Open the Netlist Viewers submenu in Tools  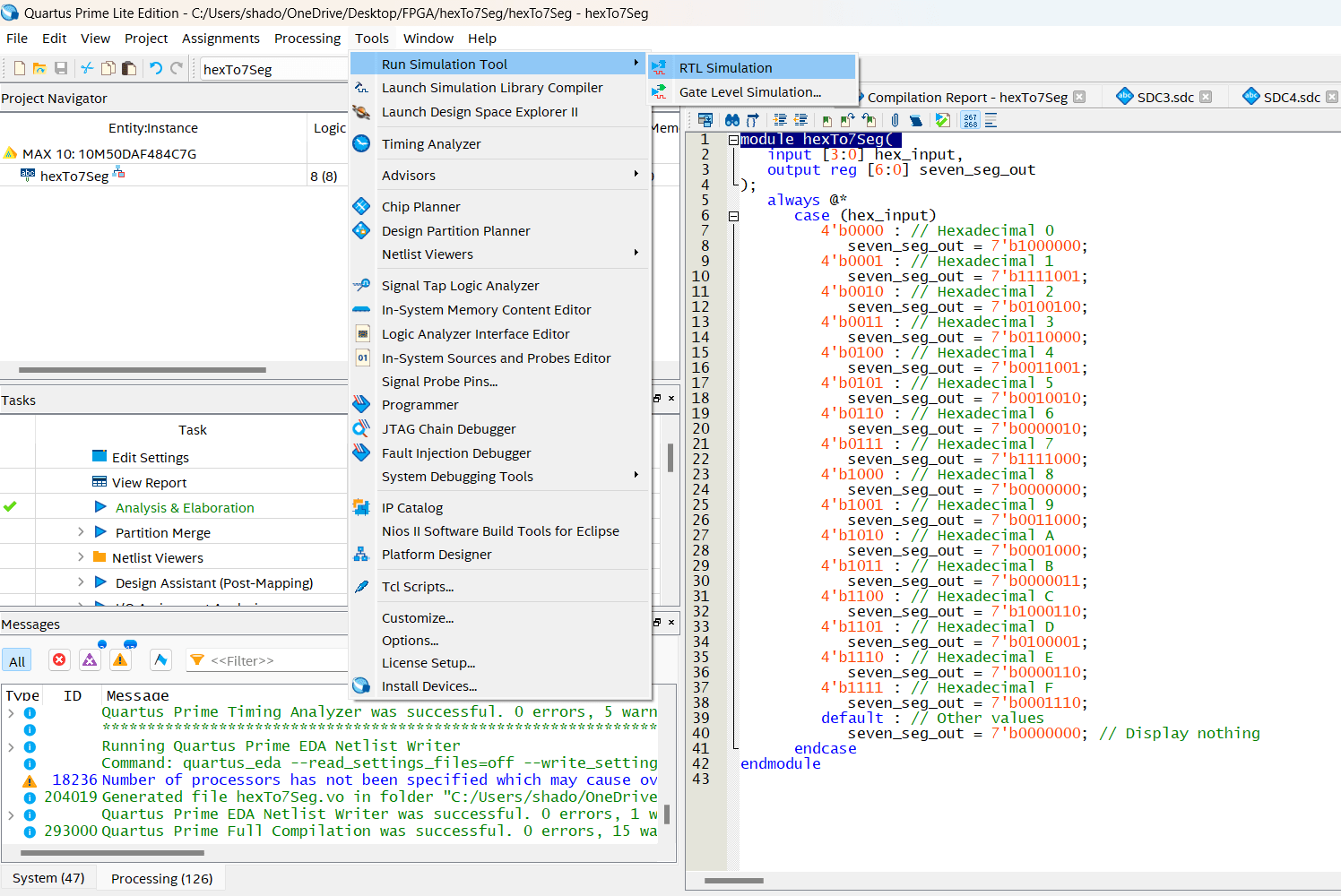tap(499, 254)
